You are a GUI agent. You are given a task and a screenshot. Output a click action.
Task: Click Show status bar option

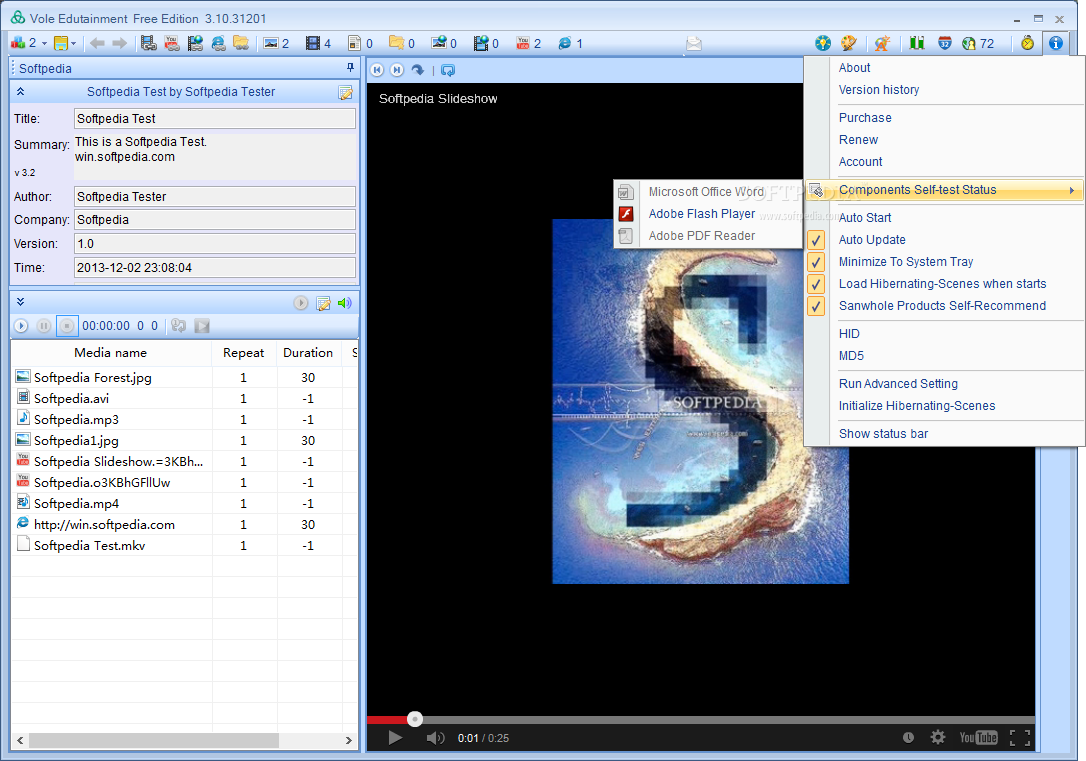point(883,433)
